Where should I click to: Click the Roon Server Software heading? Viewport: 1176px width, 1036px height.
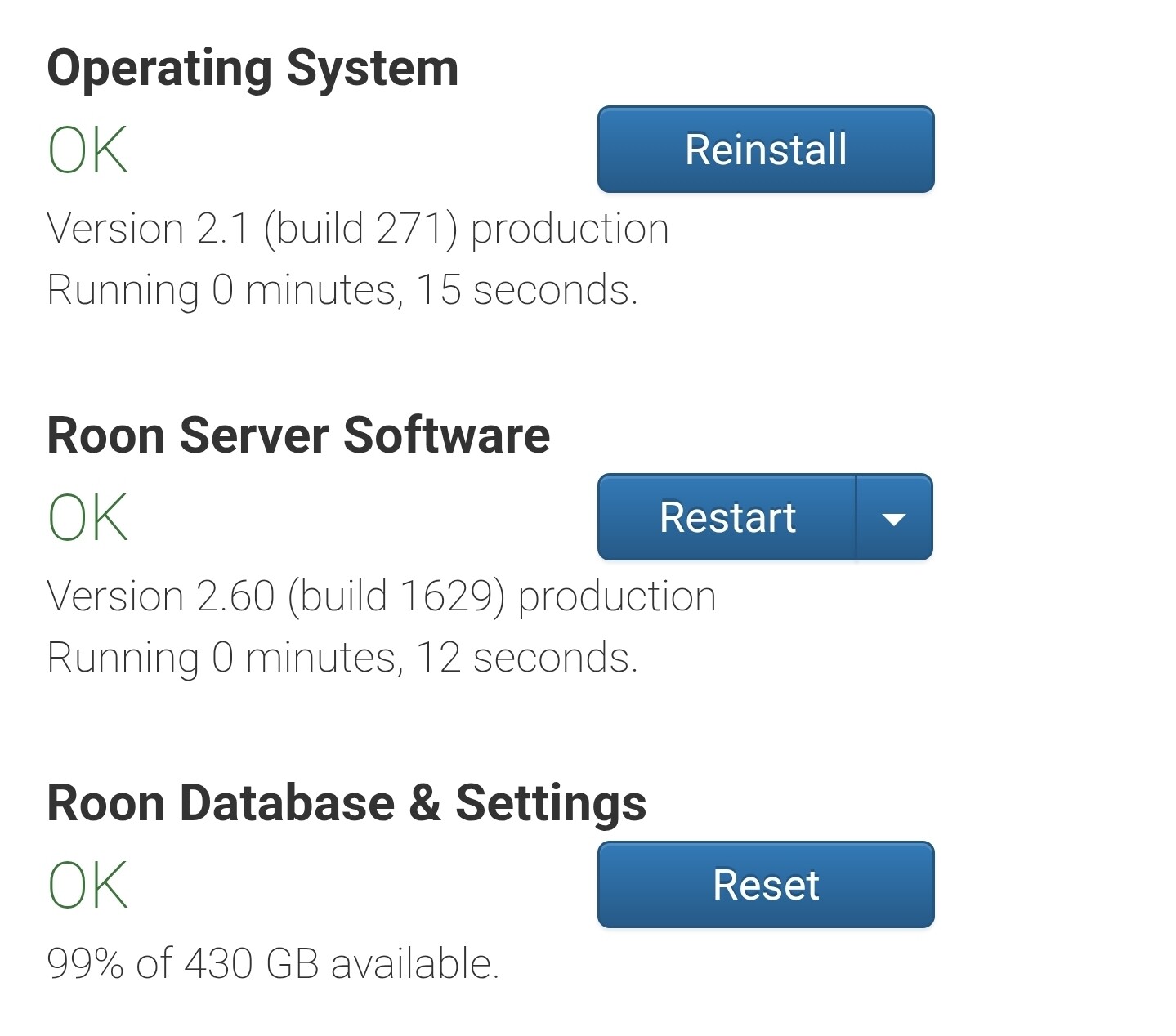pyautogui.click(x=298, y=435)
